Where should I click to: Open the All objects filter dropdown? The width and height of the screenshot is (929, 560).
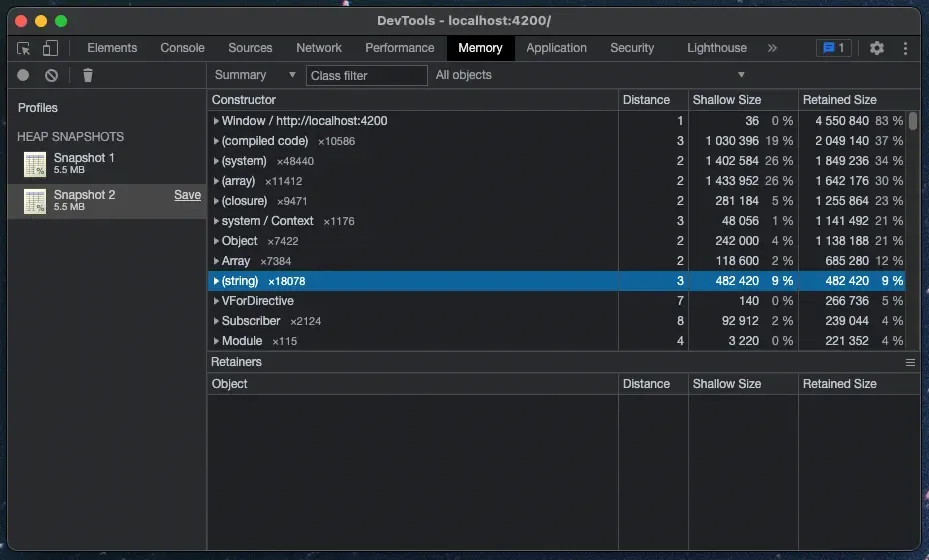[590, 75]
